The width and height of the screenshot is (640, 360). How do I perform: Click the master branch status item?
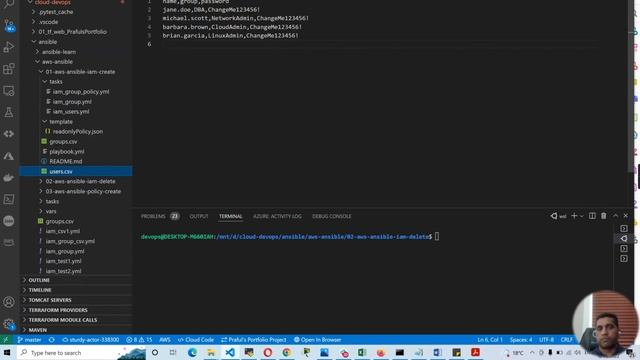click(29, 340)
